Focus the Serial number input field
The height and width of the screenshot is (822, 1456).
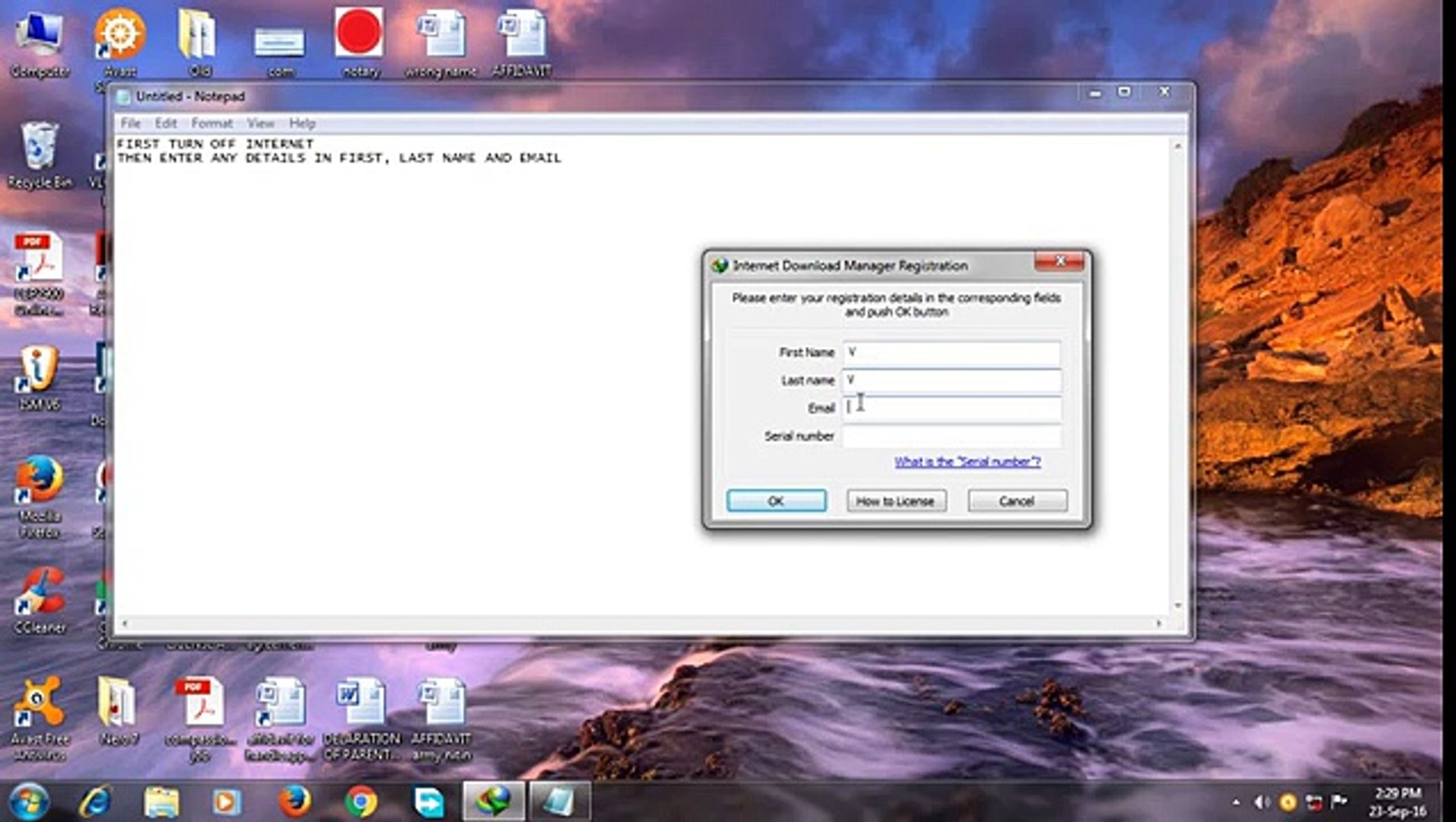click(951, 436)
